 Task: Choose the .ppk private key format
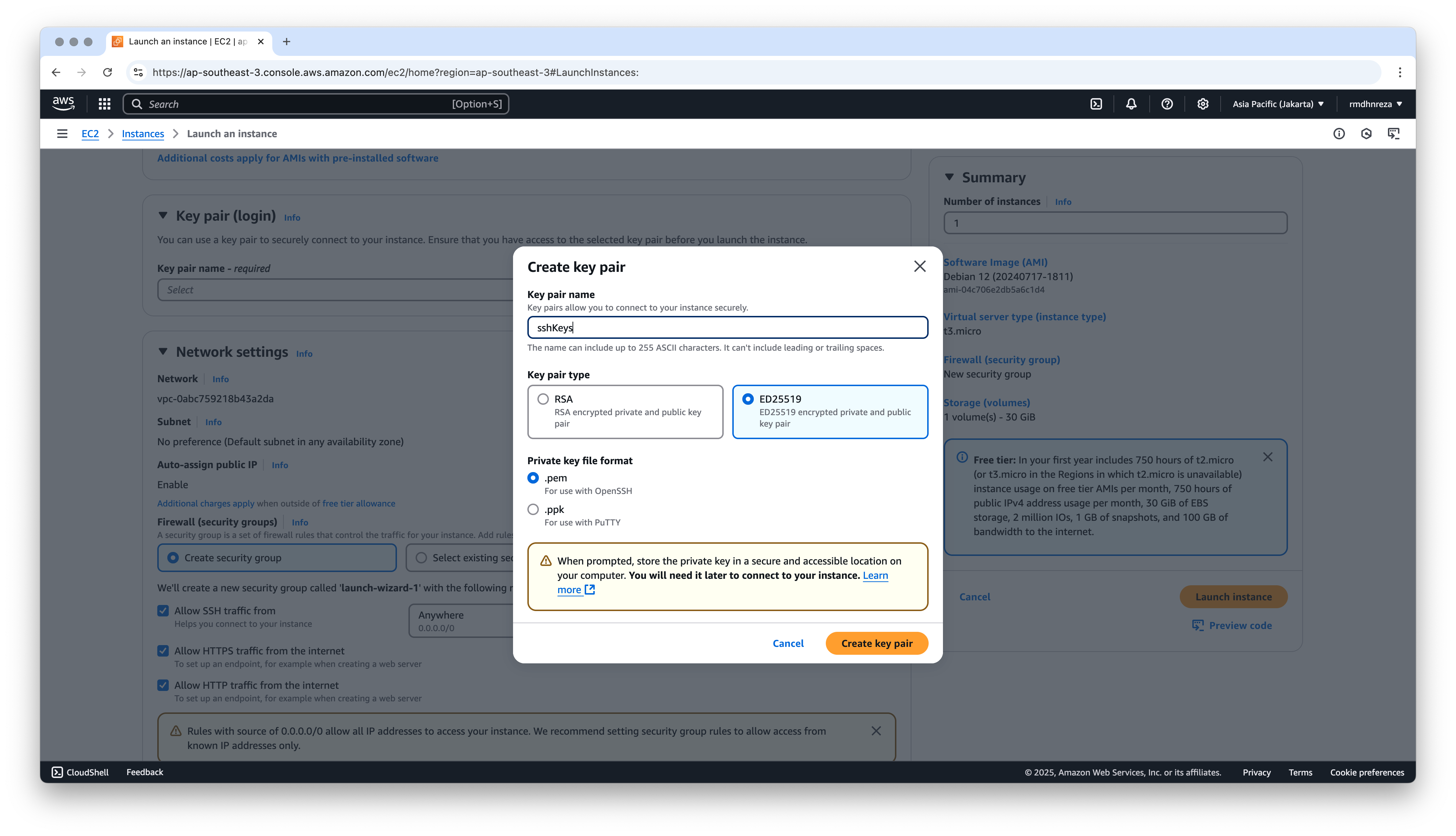pos(533,509)
